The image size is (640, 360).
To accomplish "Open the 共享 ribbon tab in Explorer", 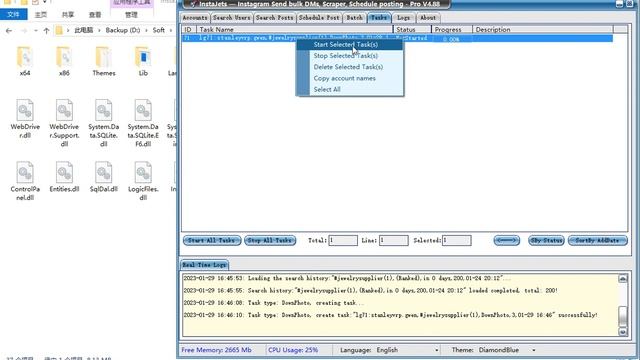I will point(68,15).
